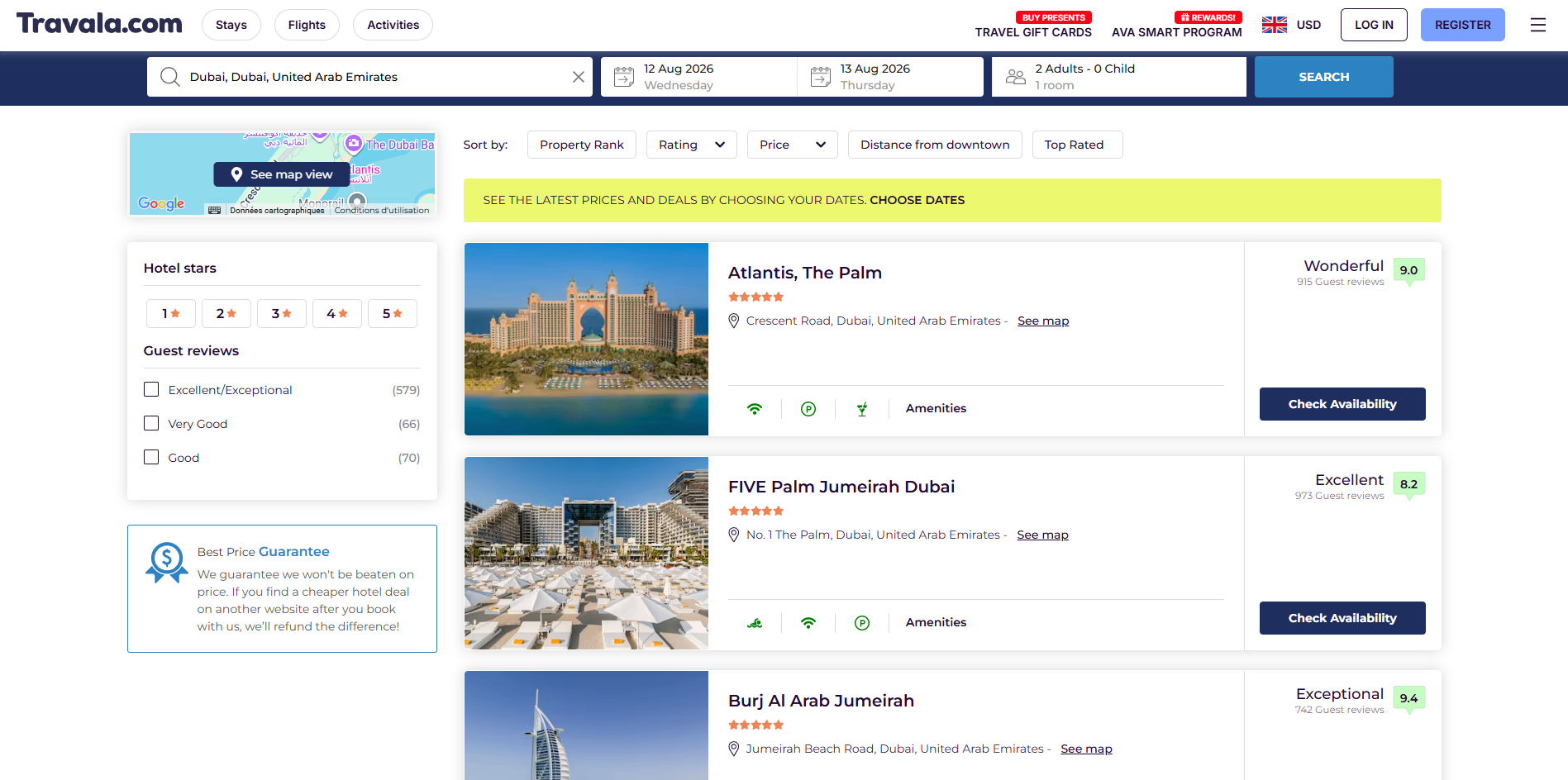This screenshot has height=780, width=1568.
Task: Click the location pin icon beside Crescent Road
Action: pyautogui.click(x=734, y=321)
